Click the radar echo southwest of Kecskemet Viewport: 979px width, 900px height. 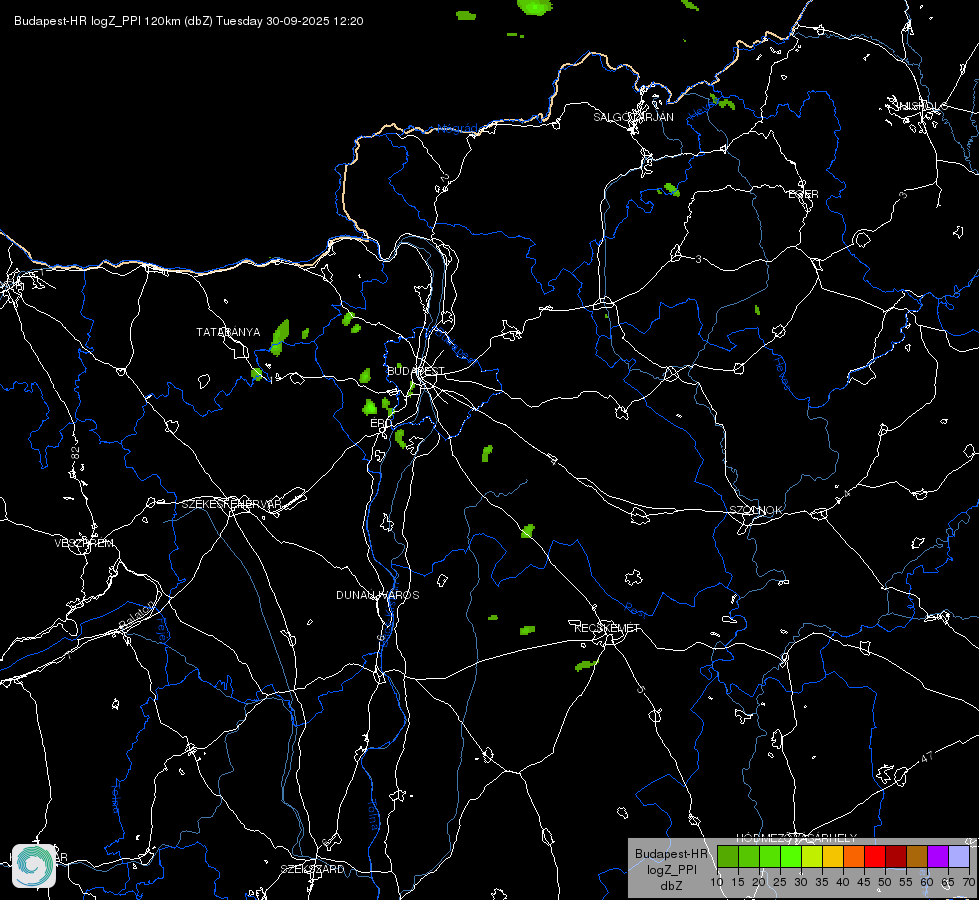point(585,664)
